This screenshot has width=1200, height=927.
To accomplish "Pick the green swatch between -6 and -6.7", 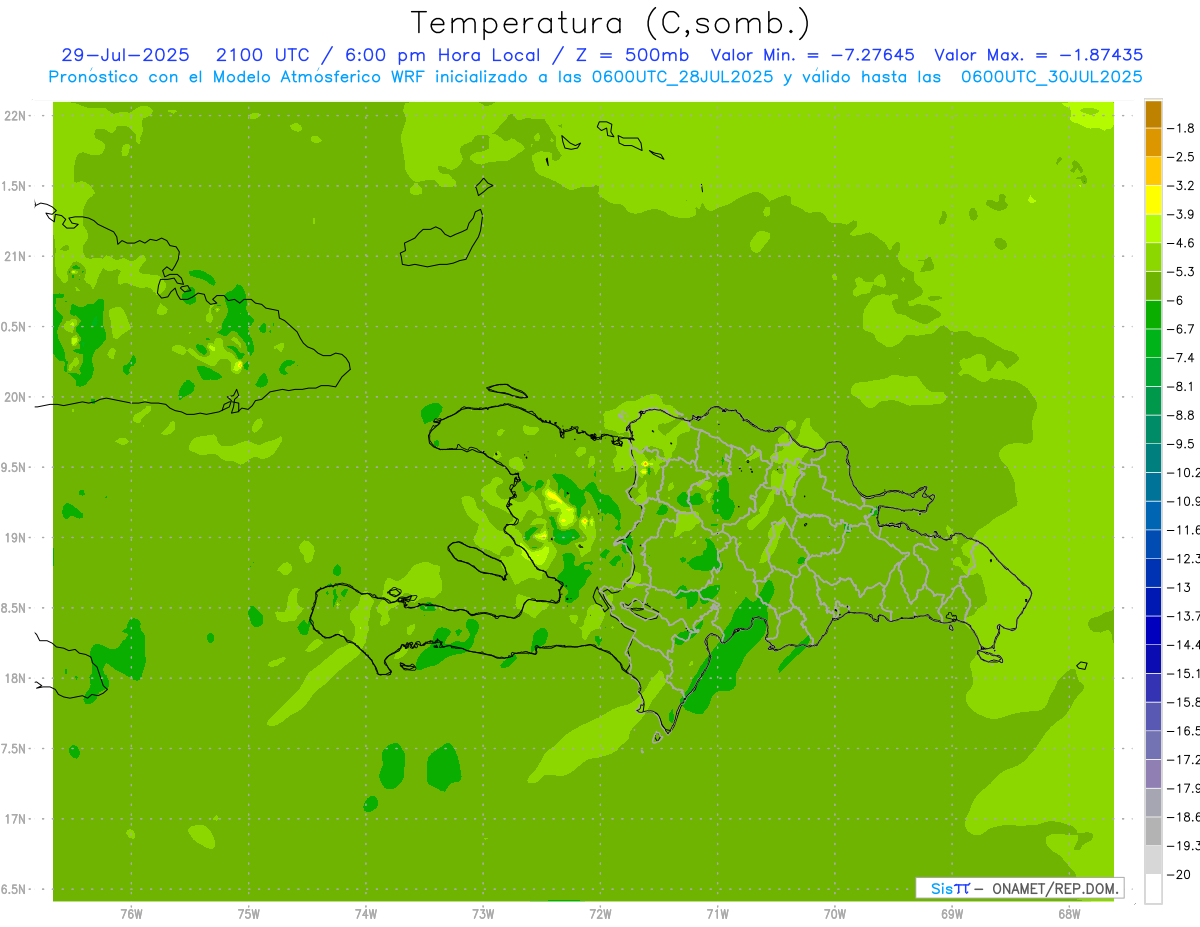I will point(1153,315).
